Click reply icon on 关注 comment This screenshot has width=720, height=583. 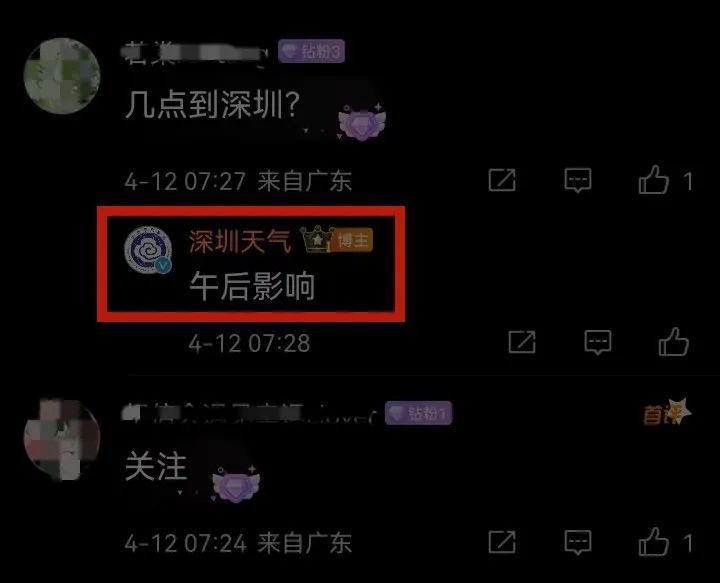click(x=578, y=542)
